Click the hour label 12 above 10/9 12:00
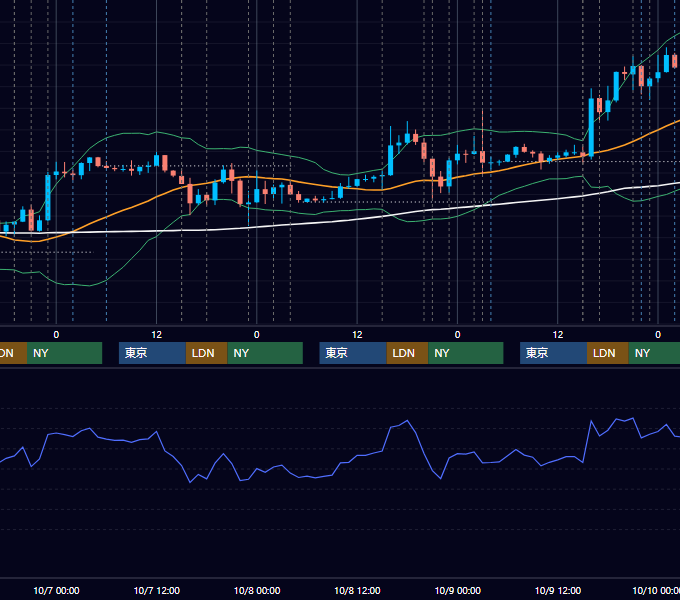Viewport: 680px width, 600px height. (x=558, y=335)
